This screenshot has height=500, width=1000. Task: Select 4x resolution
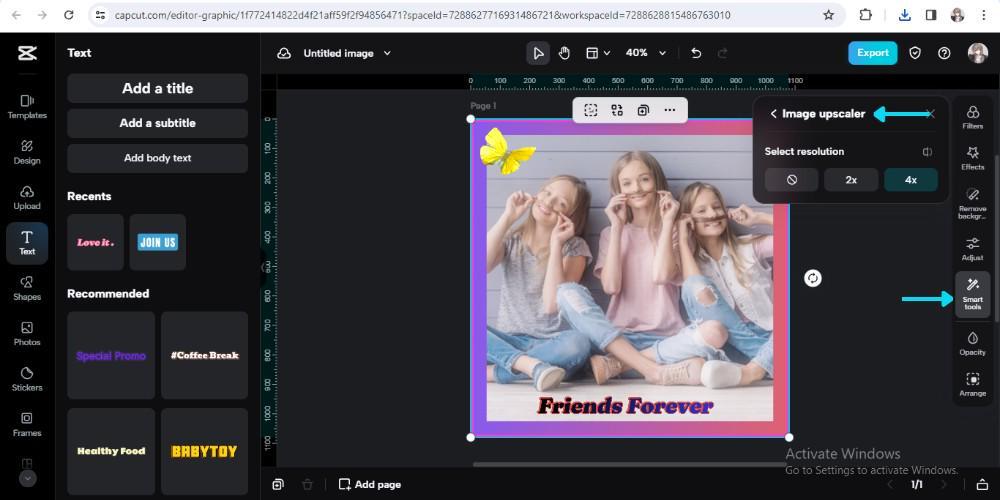[911, 180]
